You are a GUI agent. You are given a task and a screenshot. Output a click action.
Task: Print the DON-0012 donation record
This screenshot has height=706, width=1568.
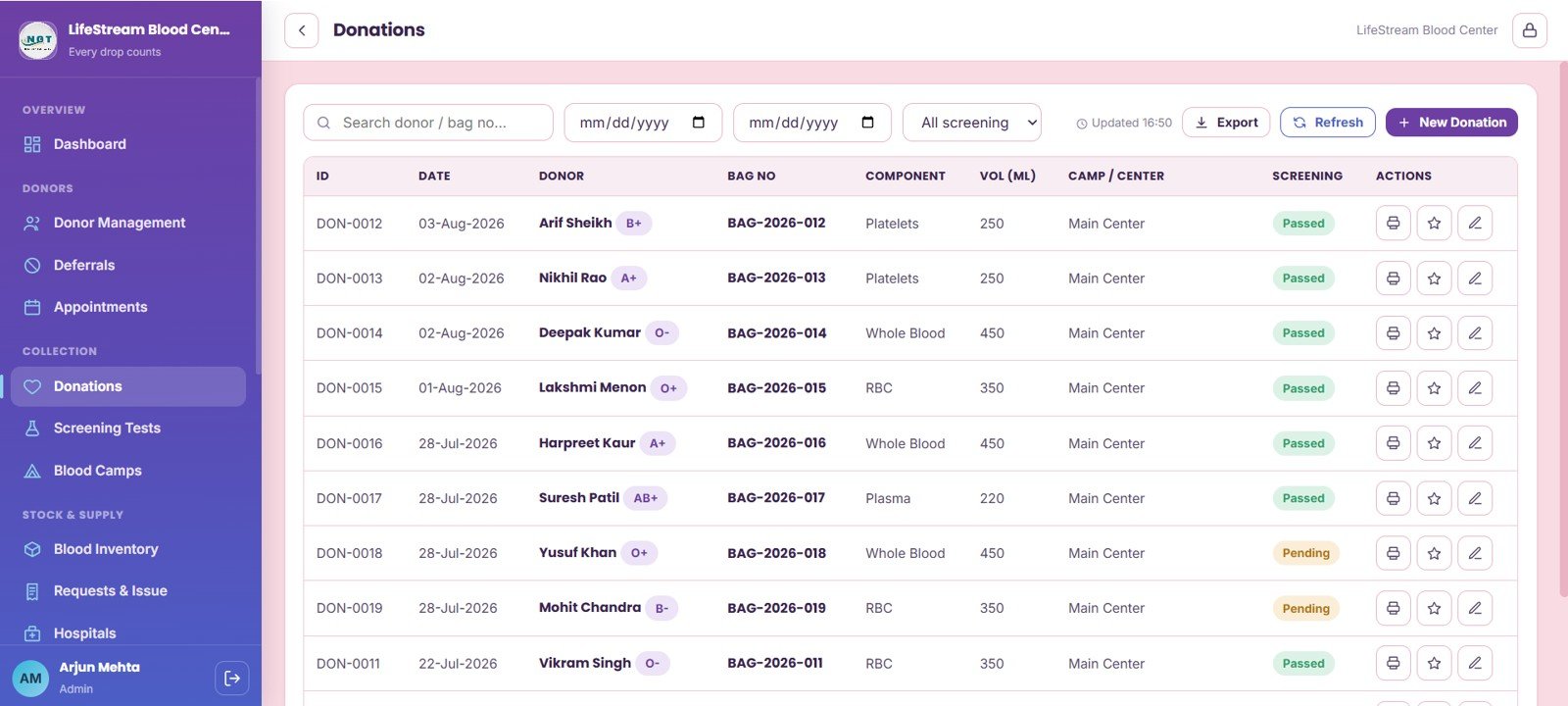1393,224
